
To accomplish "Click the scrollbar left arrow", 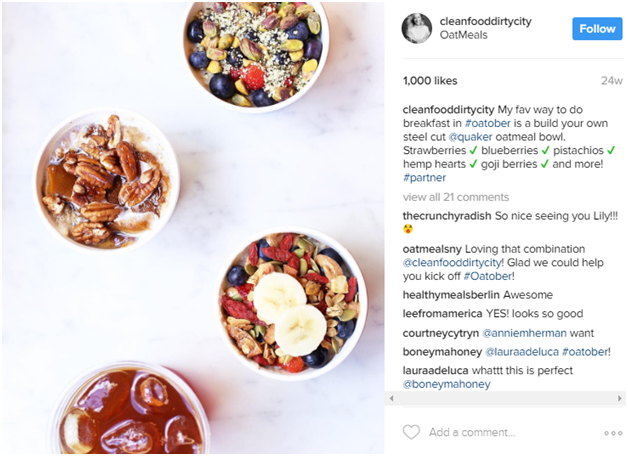I will [x=391, y=398].
